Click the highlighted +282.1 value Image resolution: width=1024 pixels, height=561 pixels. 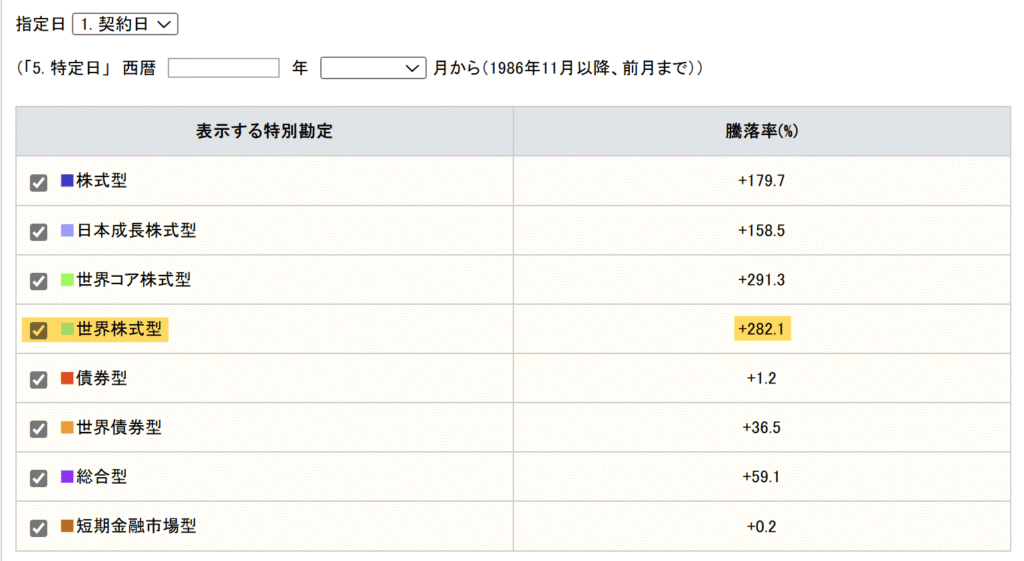tap(761, 329)
